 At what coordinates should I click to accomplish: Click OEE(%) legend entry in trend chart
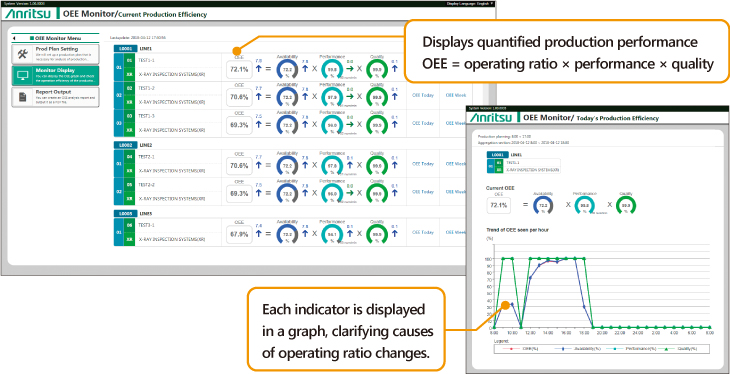pyautogui.click(x=521, y=349)
